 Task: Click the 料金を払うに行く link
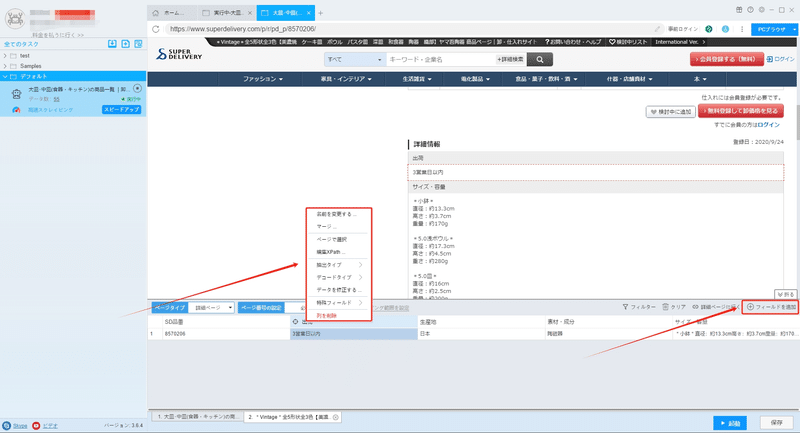tap(58, 35)
